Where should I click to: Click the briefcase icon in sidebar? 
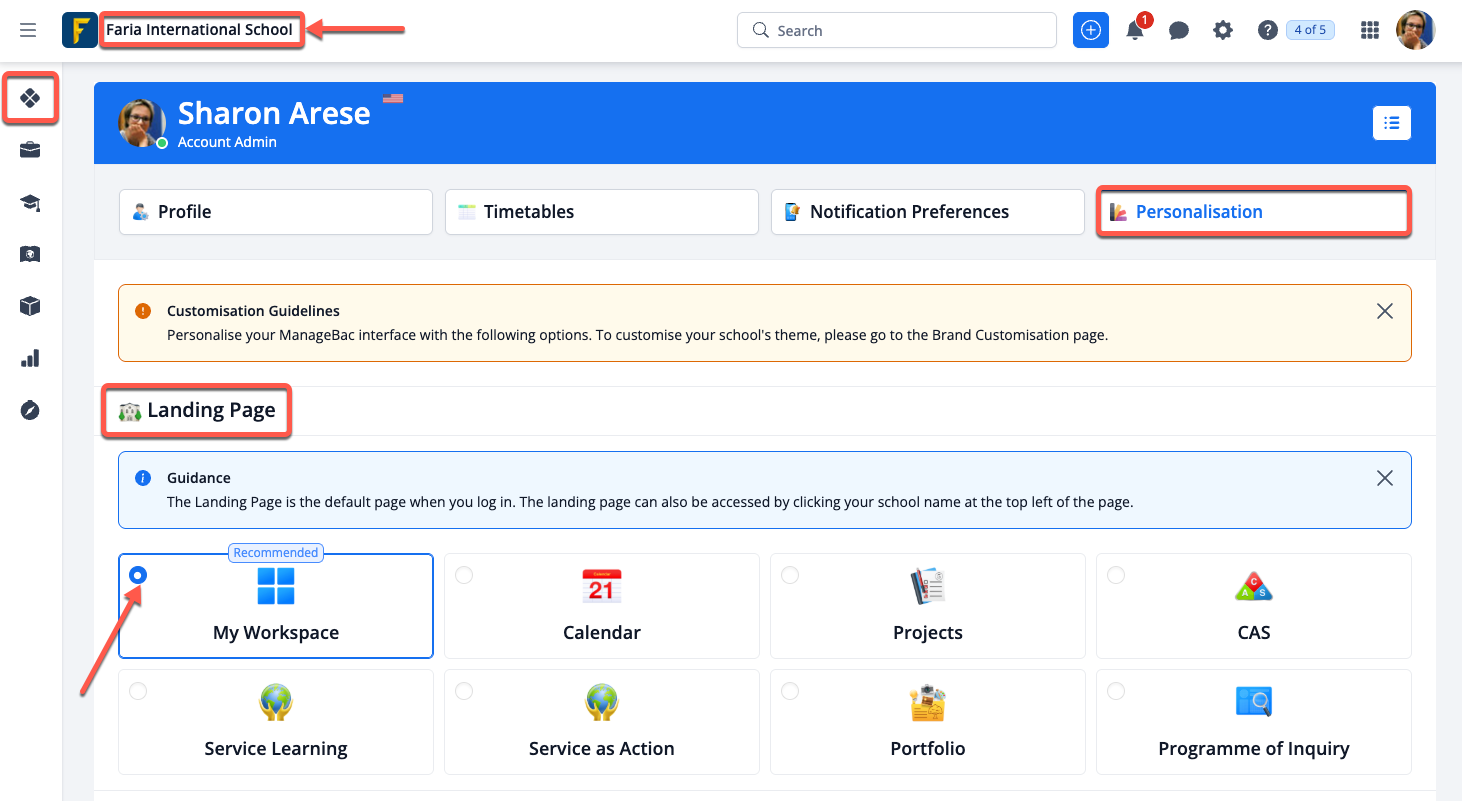point(30,151)
